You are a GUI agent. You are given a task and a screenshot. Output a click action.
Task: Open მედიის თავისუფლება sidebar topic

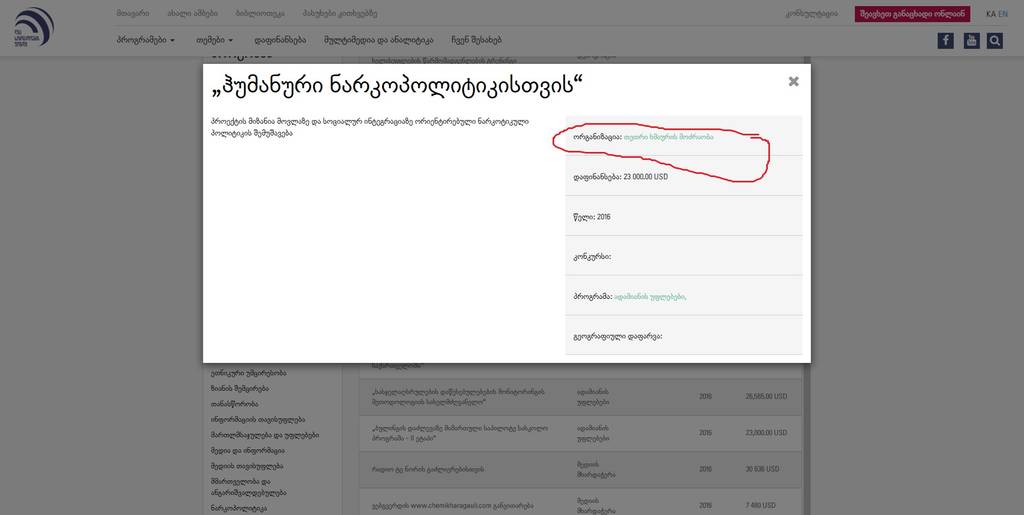247,467
